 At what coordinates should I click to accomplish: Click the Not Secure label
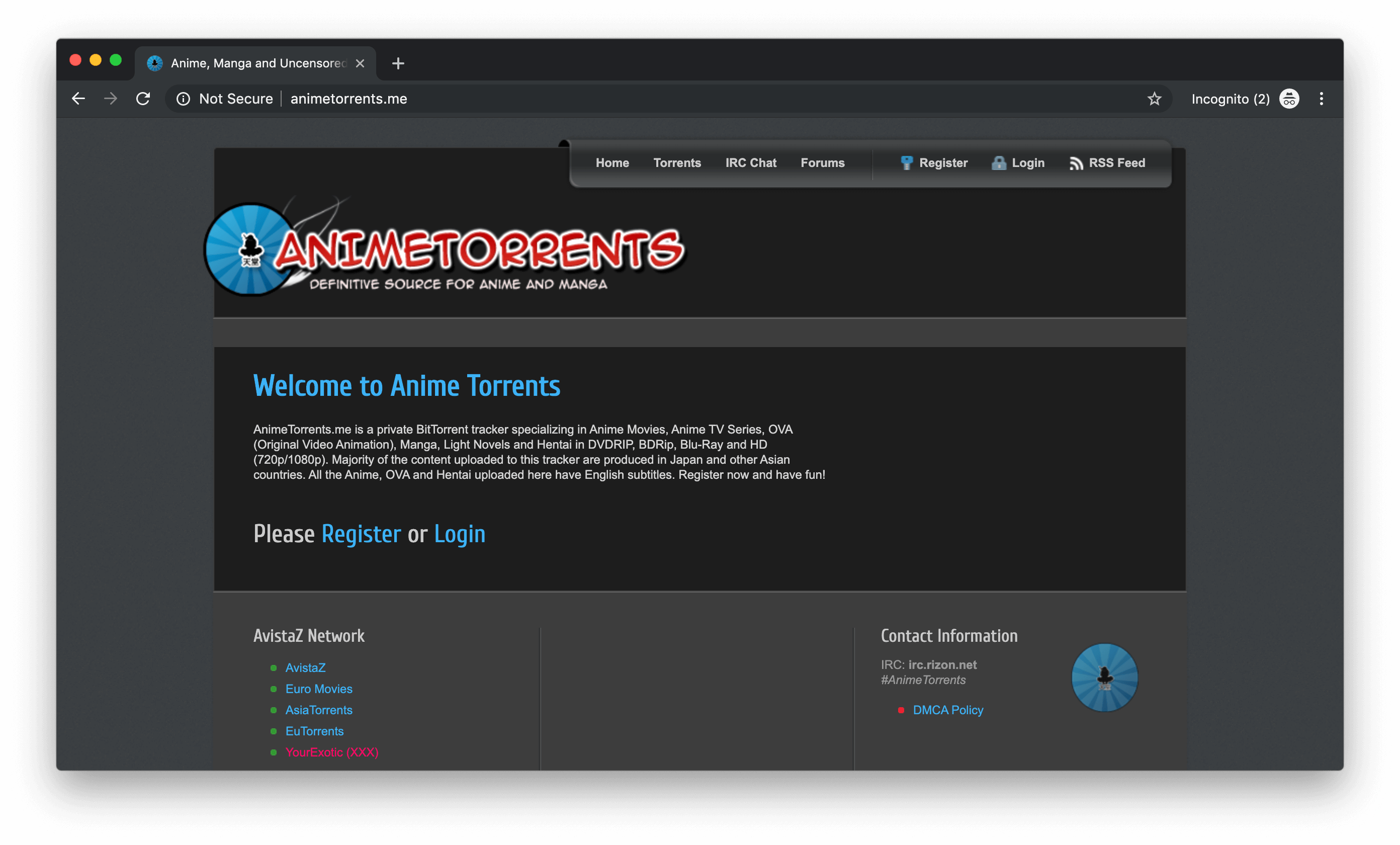[236, 99]
